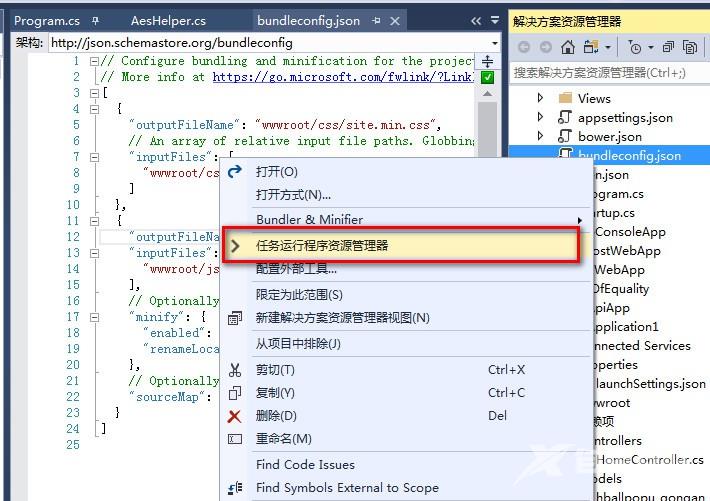
Task: Click the collapse all icon
Action: pyautogui.click(x=668, y=47)
